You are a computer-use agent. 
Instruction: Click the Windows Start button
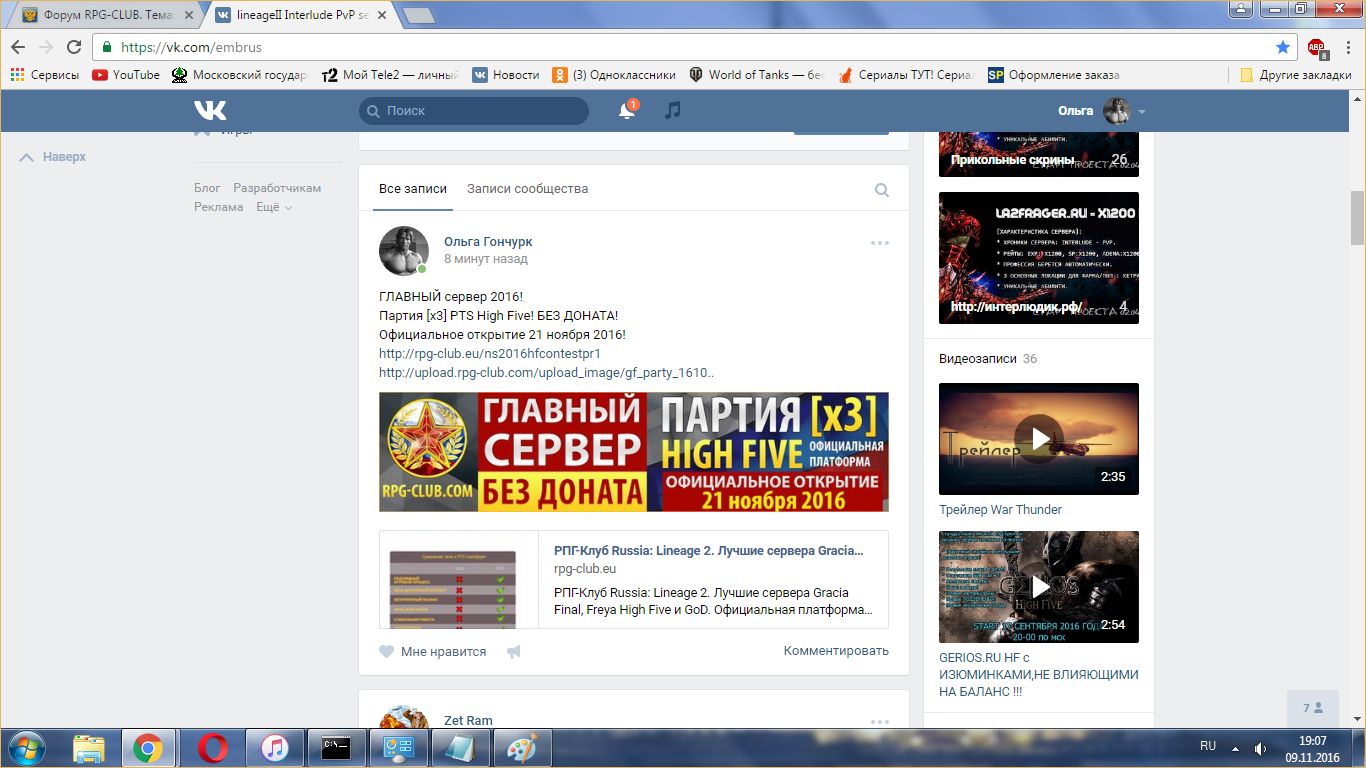pos(25,748)
